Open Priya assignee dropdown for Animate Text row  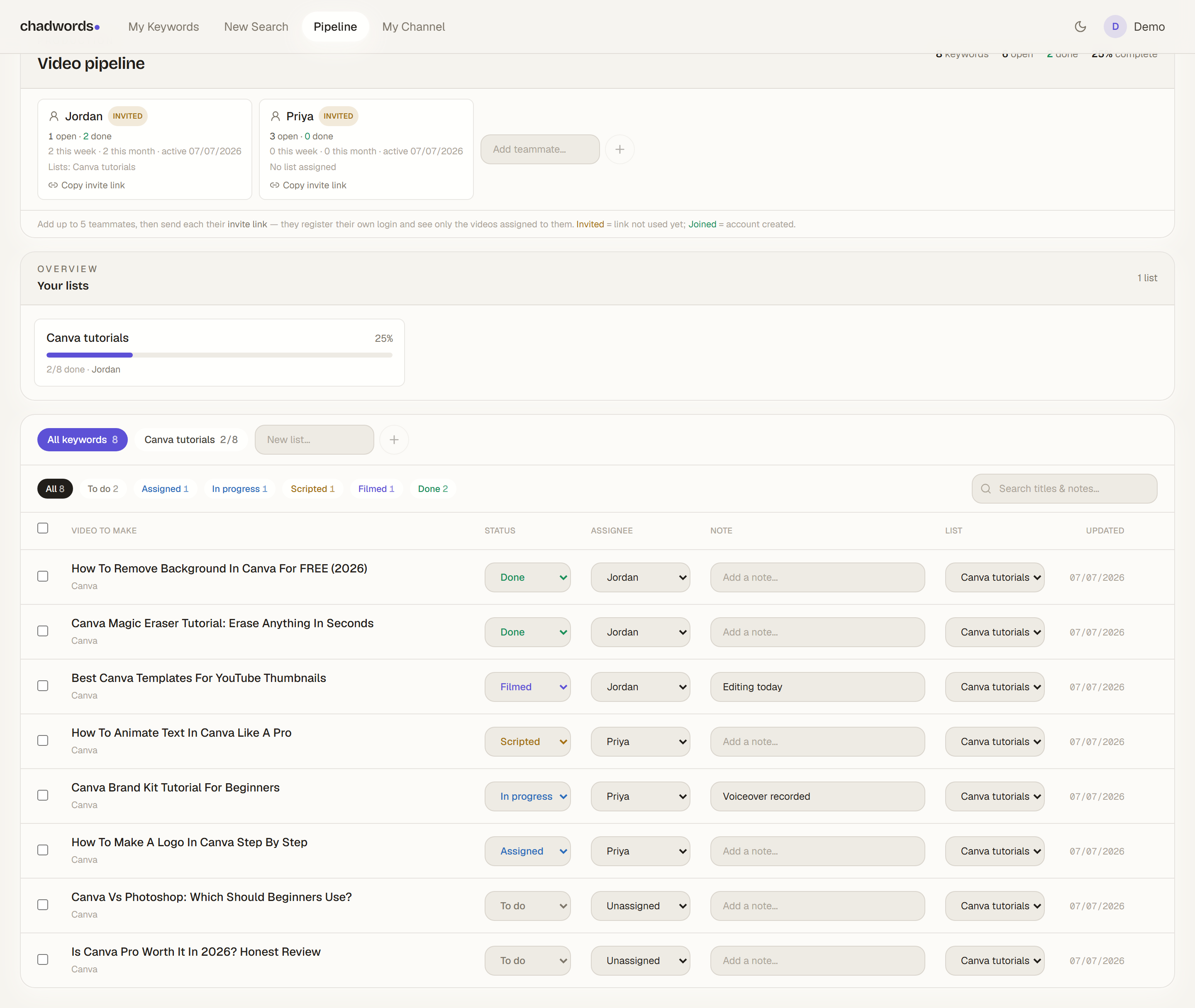(x=640, y=742)
